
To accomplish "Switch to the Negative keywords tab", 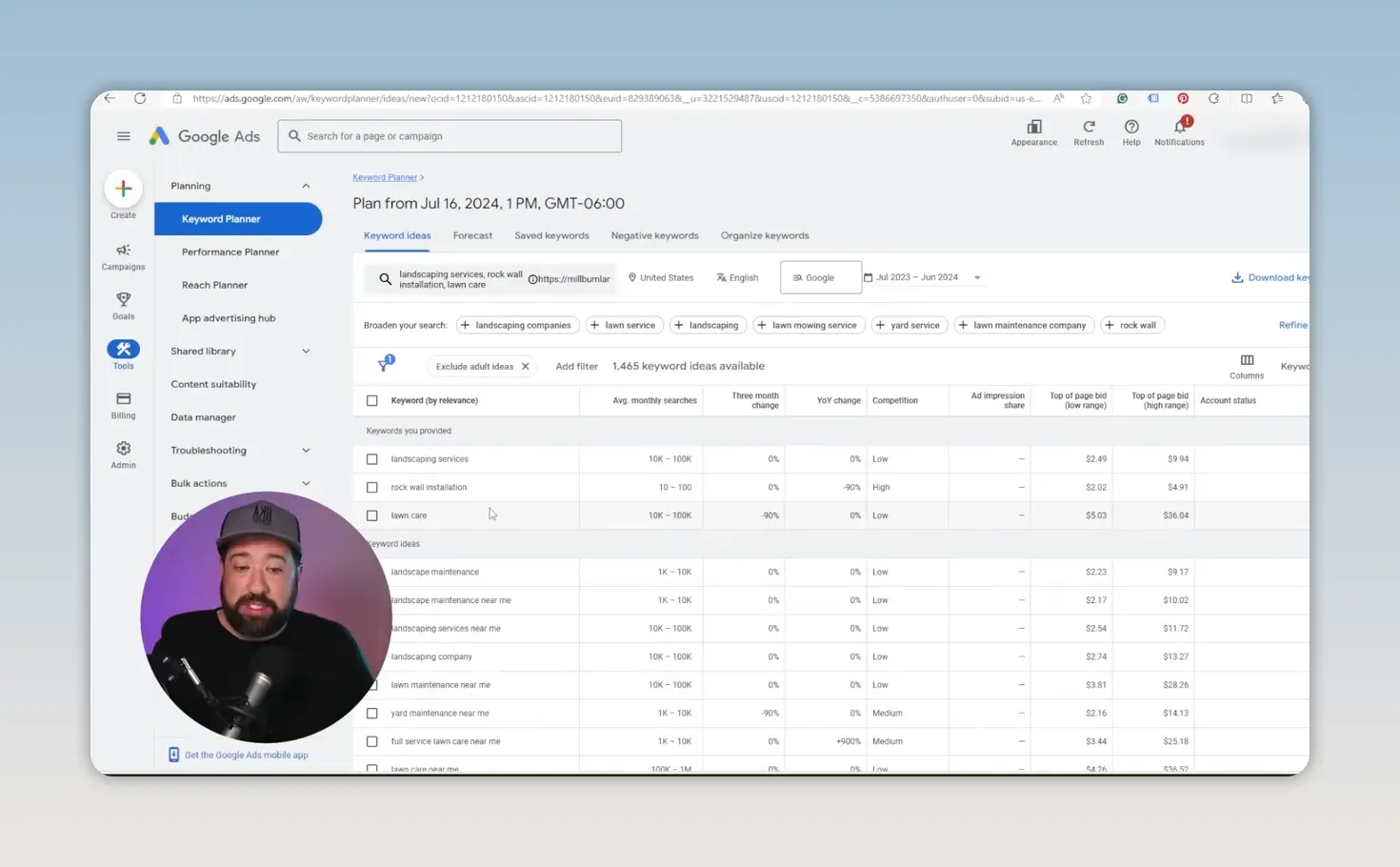I will [x=654, y=235].
